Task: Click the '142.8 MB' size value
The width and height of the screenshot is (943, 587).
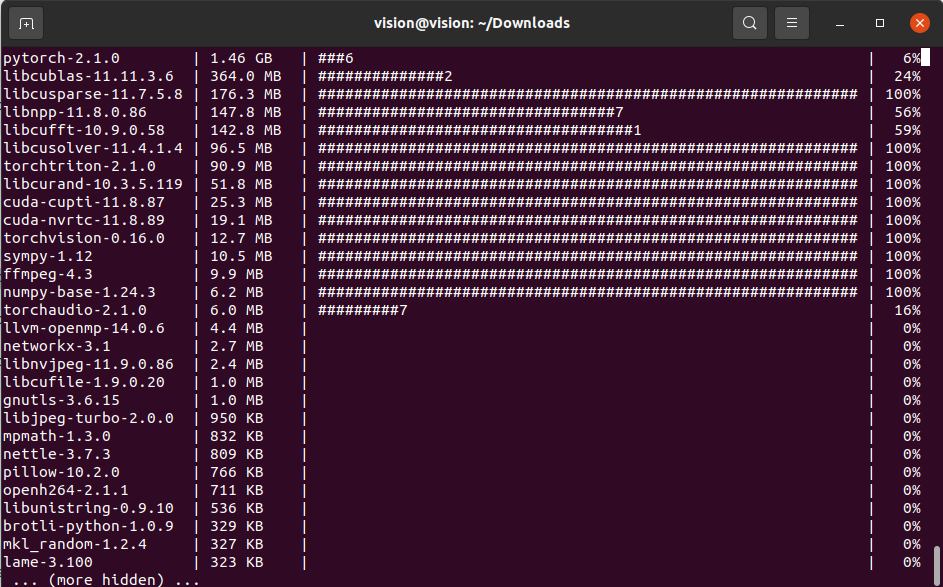Action: 246,131
